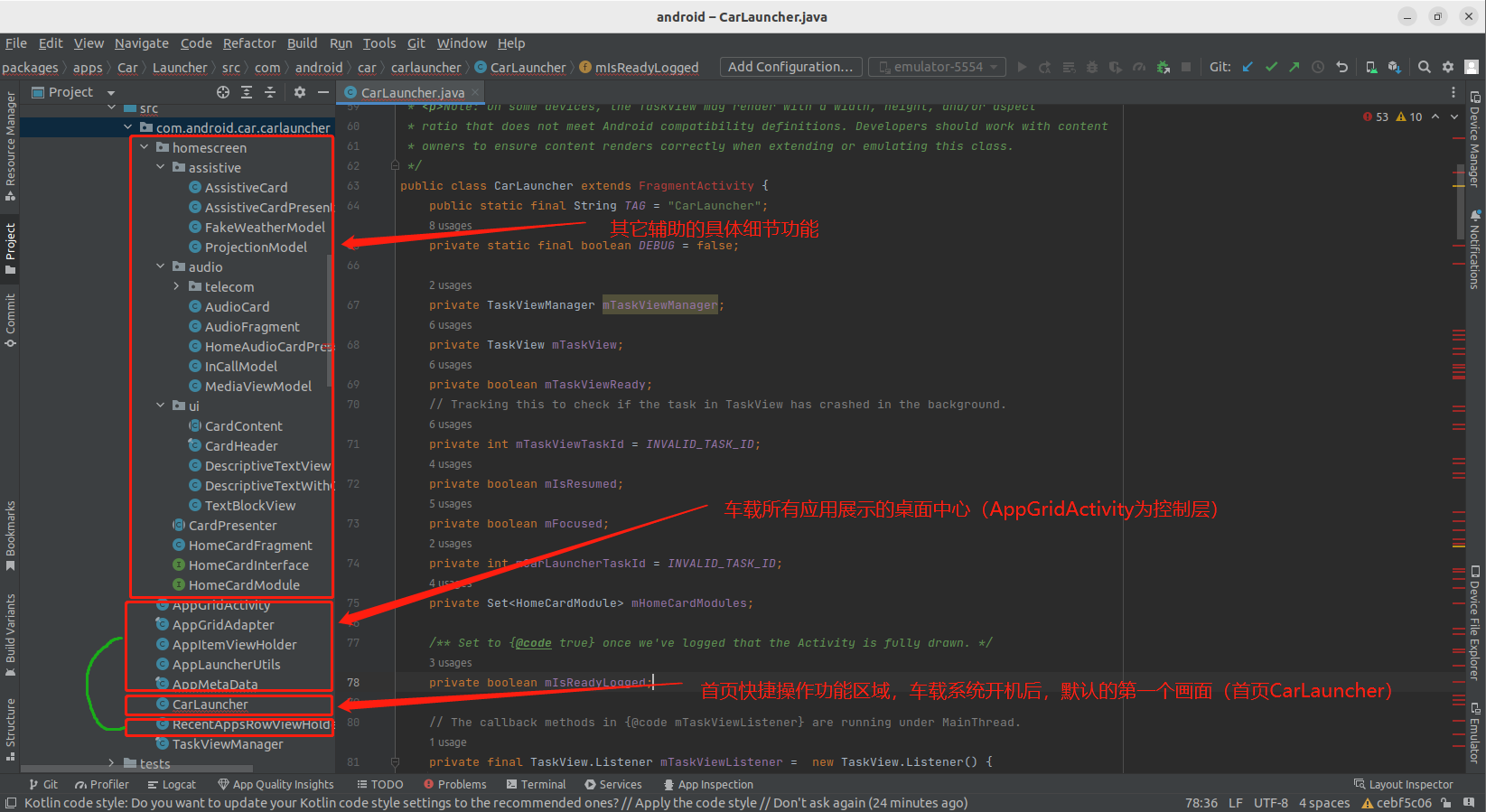The width and height of the screenshot is (1486, 812).
Task: Click Select Opened File target icon
Action: click(223, 92)
